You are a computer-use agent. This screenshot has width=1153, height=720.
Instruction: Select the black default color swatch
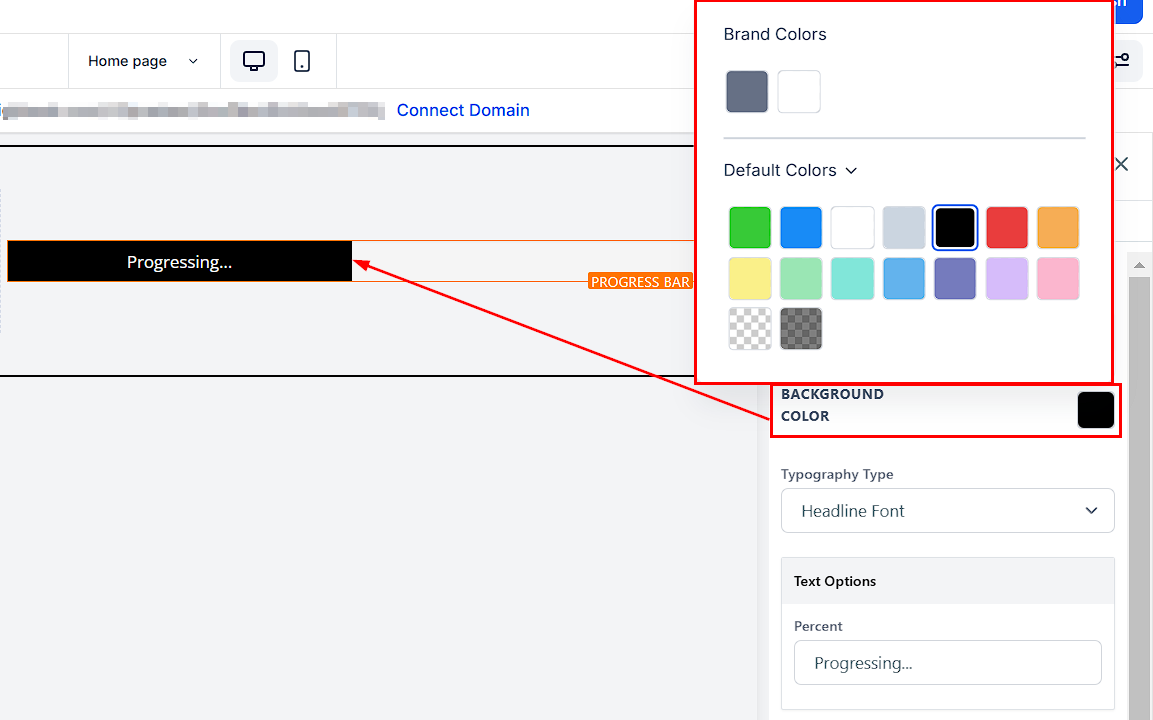(954, 228)
